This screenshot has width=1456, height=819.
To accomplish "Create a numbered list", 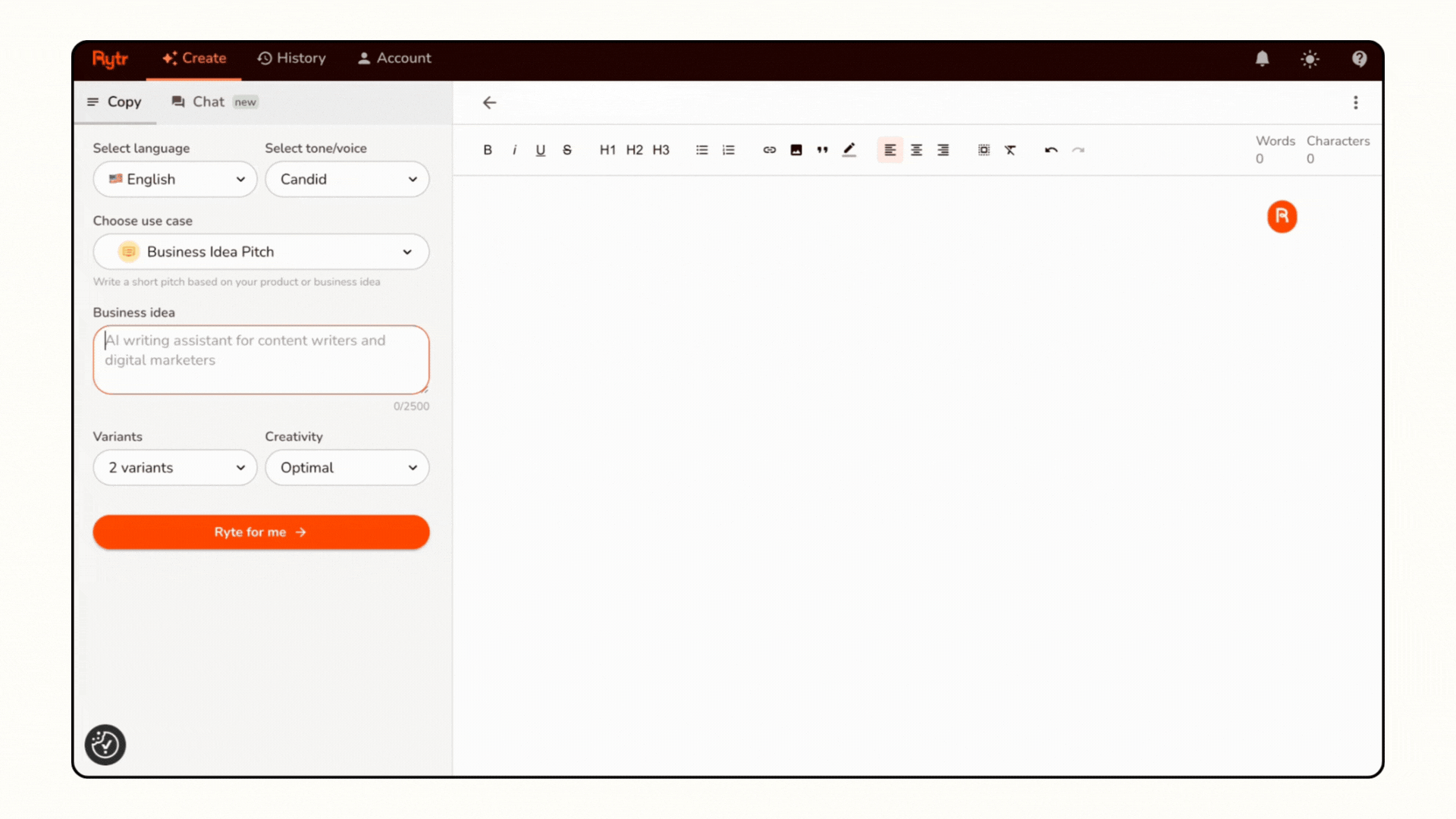I will (728, 149).
